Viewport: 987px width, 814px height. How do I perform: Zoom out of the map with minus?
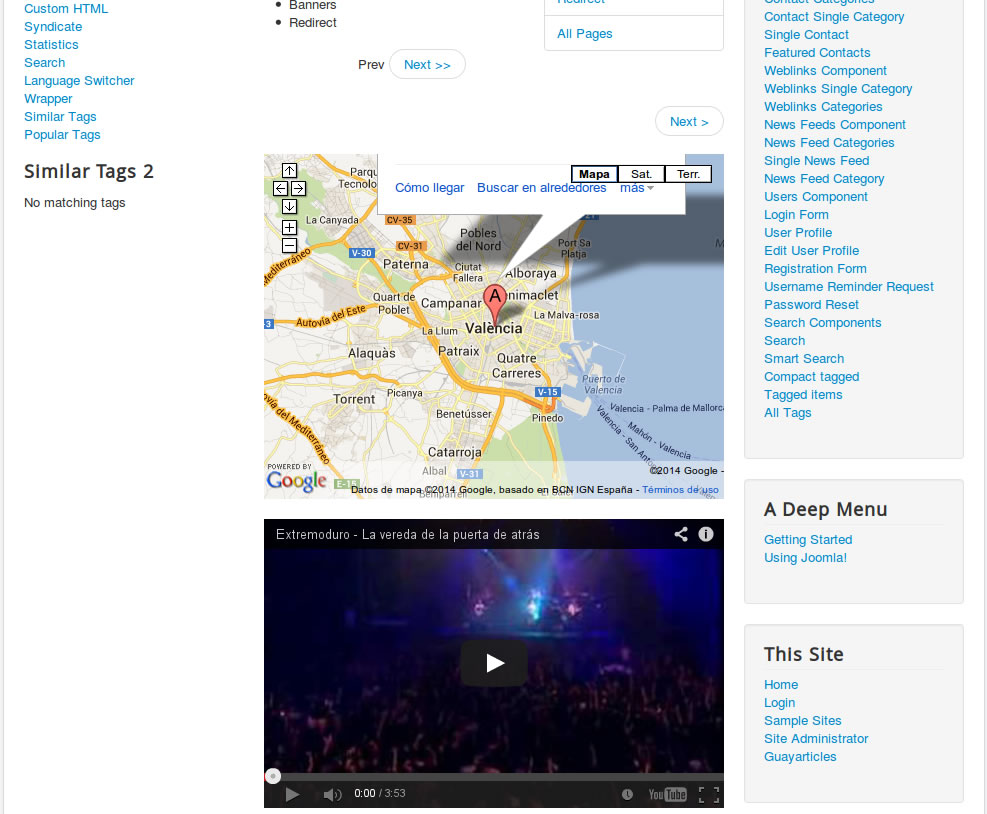[289, 245]
